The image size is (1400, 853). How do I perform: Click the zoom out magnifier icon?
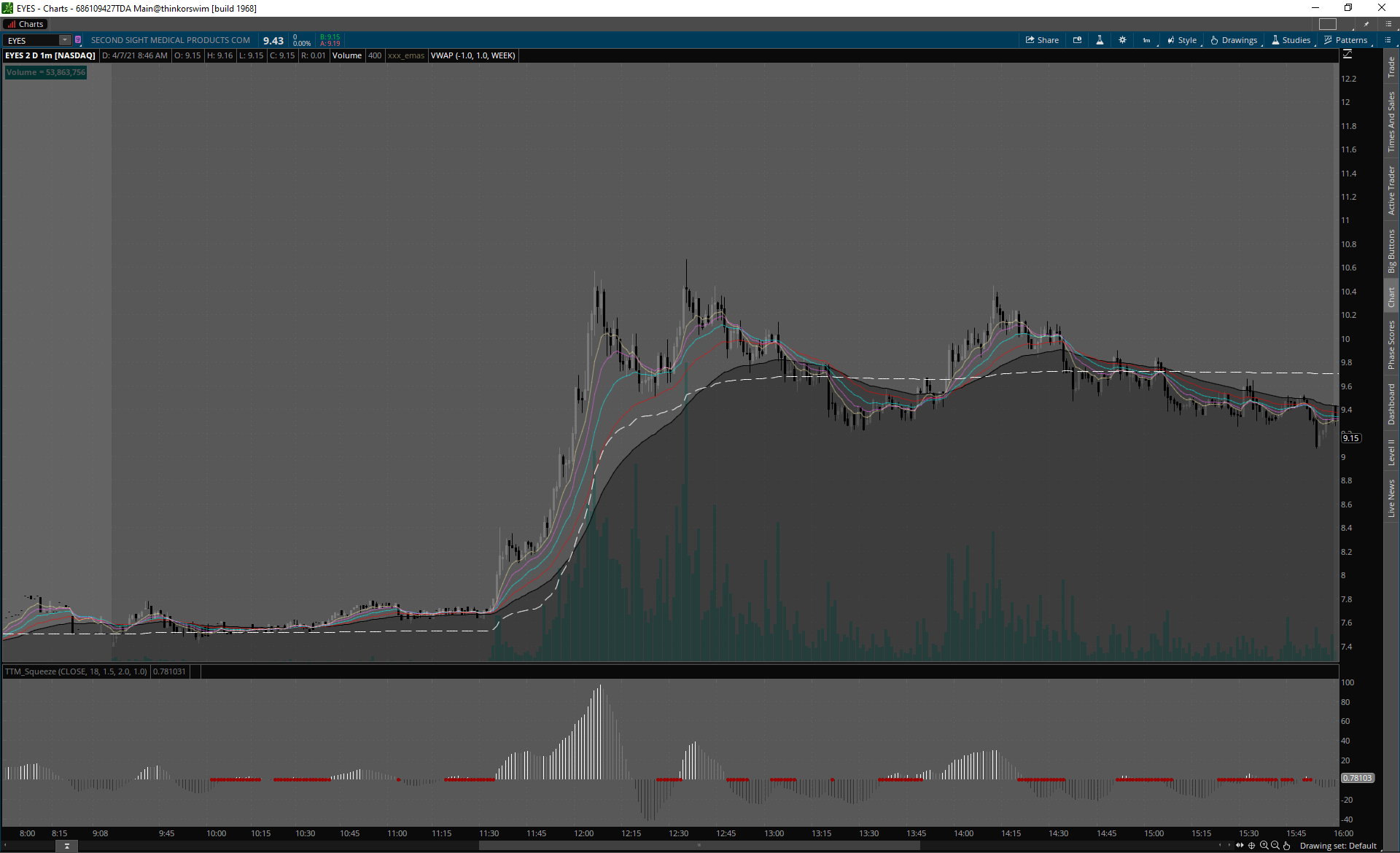pyautogui.click(x=1275, y=846)
